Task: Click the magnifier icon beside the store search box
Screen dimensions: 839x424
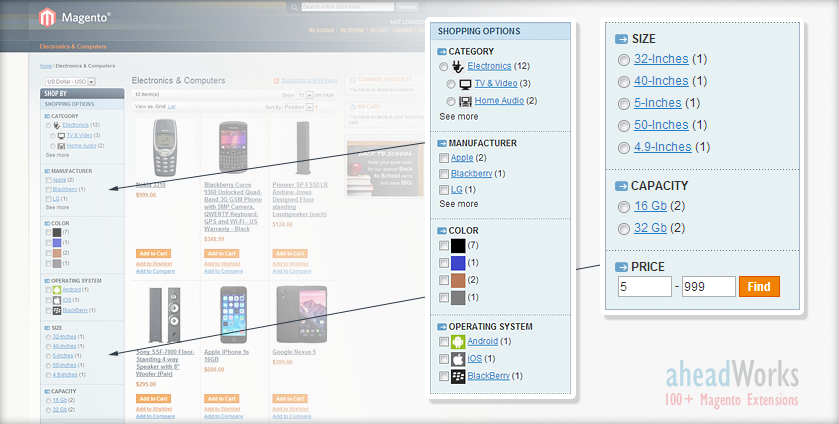Action: pyautogui.click(x=294, y=7)
